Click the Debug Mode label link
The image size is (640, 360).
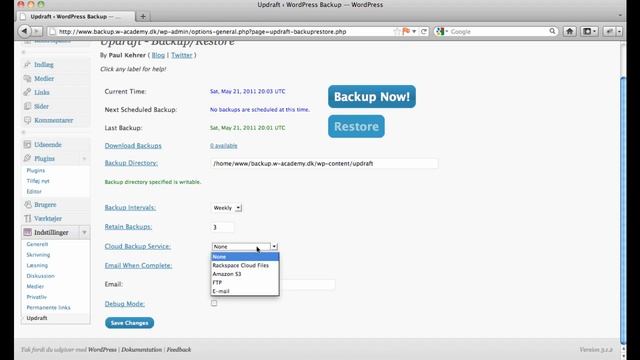[124, 304]
